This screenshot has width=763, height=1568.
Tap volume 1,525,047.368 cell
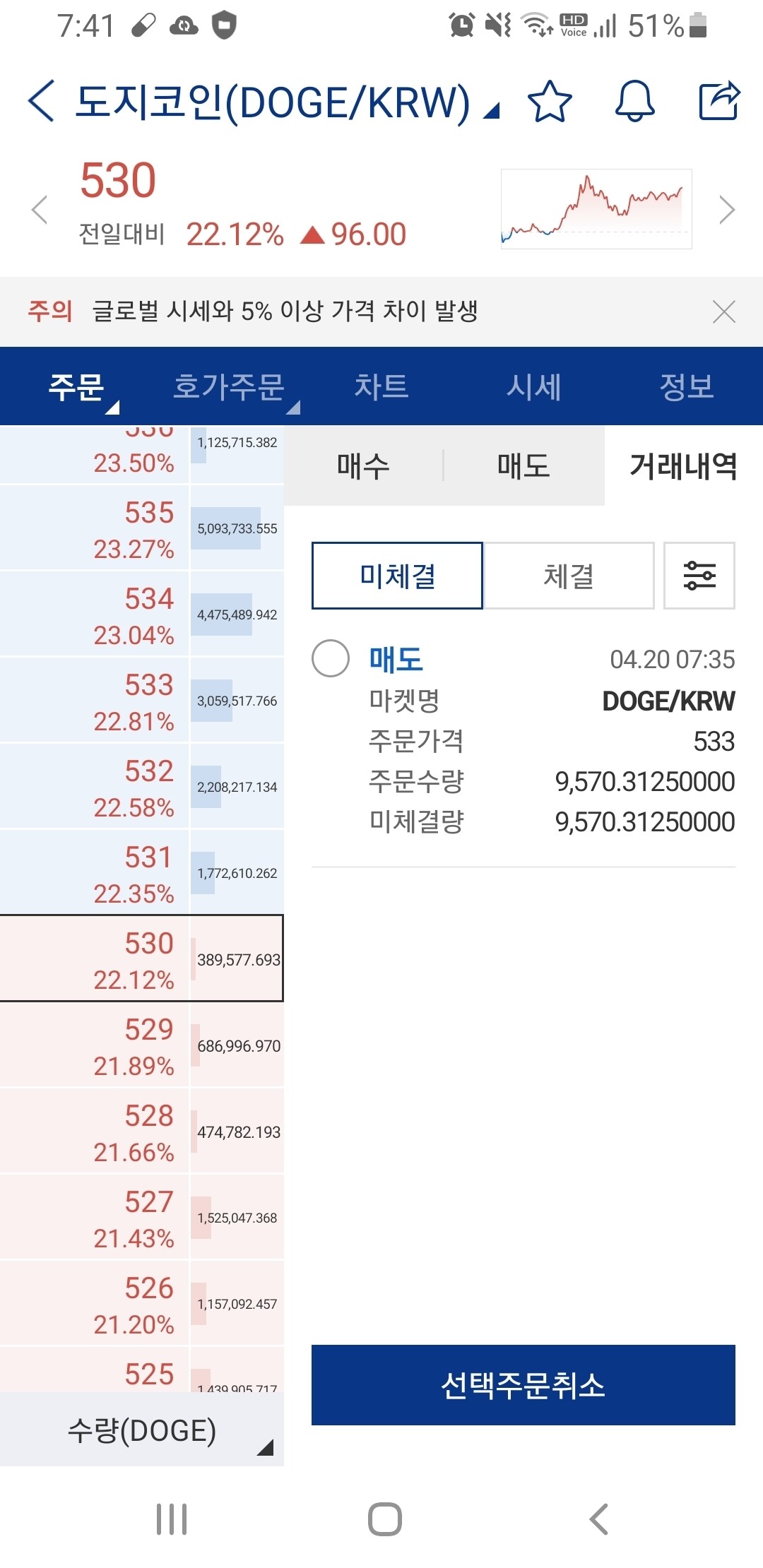pyautogui.click(x=237, y=1218)
